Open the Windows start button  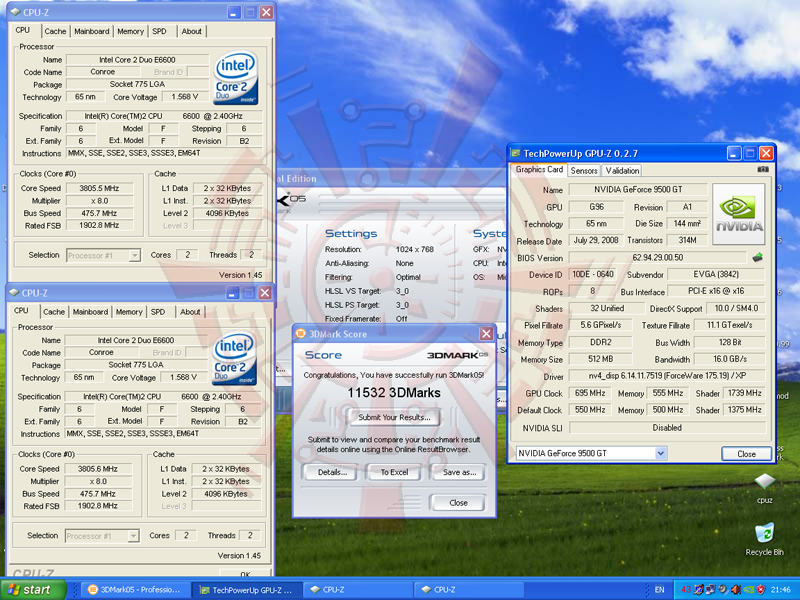(34, 590)
